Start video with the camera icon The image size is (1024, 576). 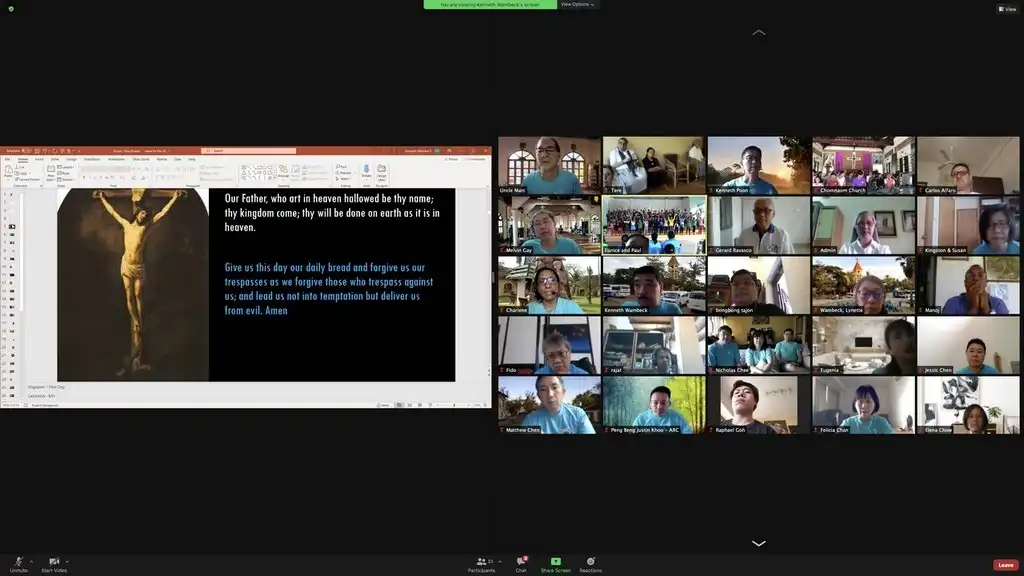click(54, 564)
